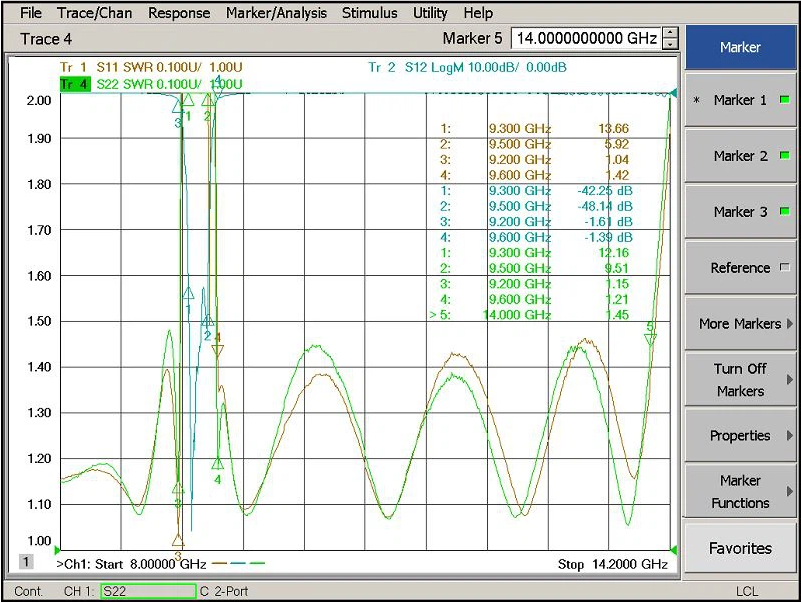The image size is (801, 603).
Task: Toggle the Marker 1 softkey
Action: pyautogui.click(x=740, y=100)
